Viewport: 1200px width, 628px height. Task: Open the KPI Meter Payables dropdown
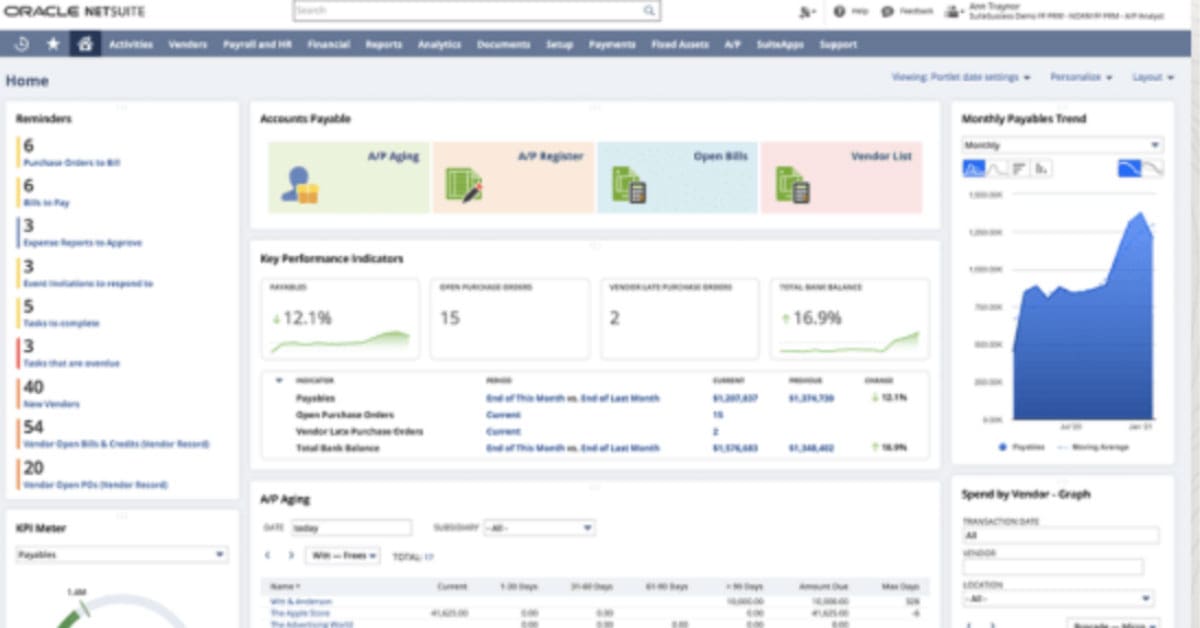(122, 554)
